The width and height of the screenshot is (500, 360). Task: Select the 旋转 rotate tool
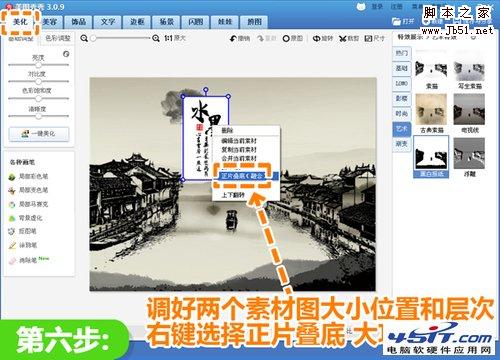(323, 39)
